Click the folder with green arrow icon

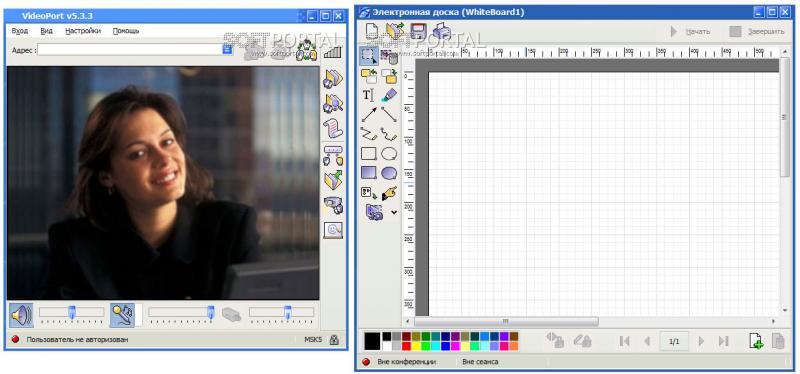tap(333, 180)
